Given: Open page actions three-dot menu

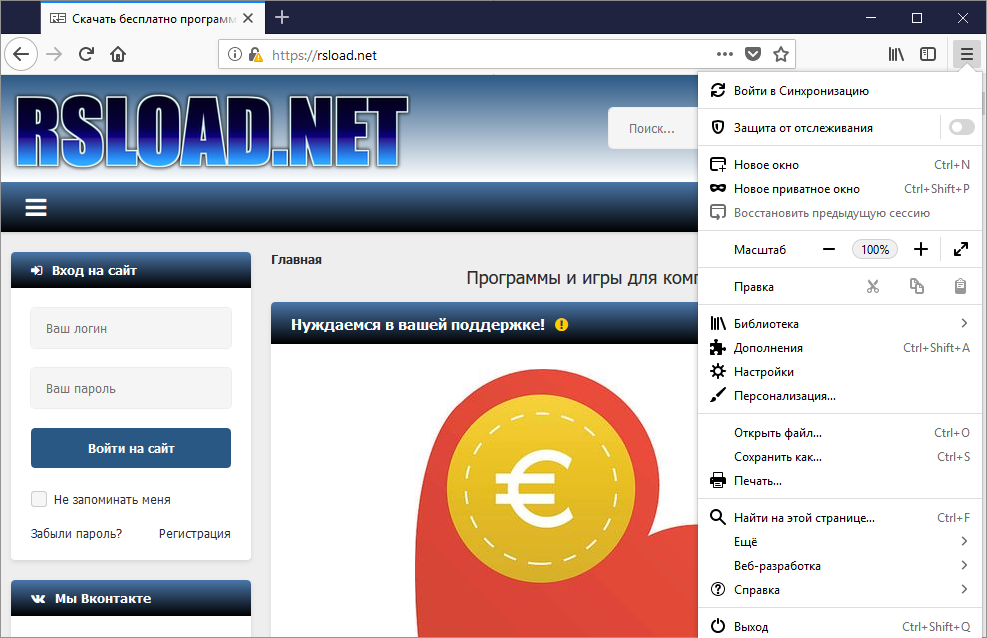Looking at the screenshot, I should click(x=725, y=54).
